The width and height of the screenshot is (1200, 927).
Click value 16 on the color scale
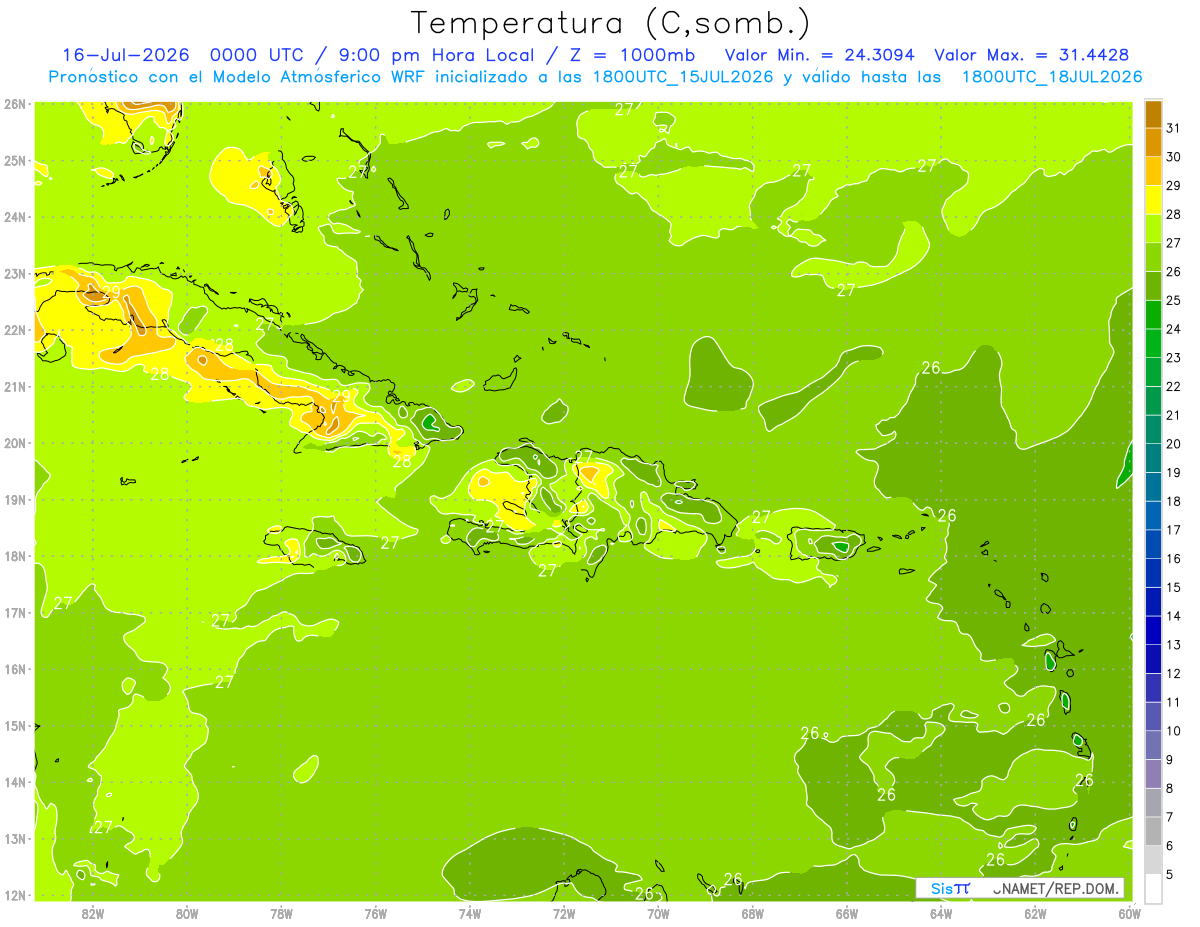[1174, 559]
